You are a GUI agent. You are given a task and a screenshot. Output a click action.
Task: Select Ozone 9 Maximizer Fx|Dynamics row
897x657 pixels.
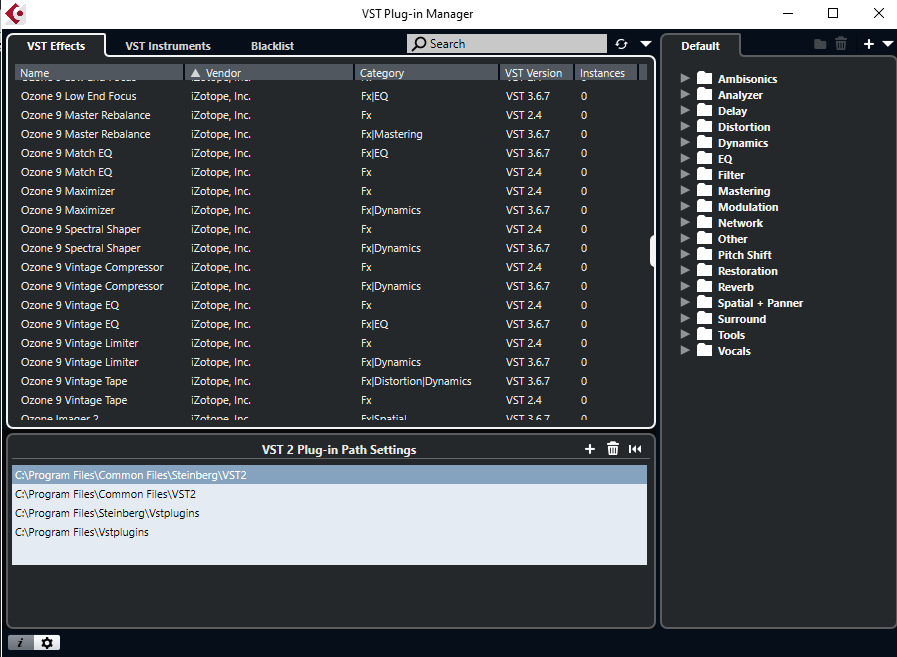point(330,210)
